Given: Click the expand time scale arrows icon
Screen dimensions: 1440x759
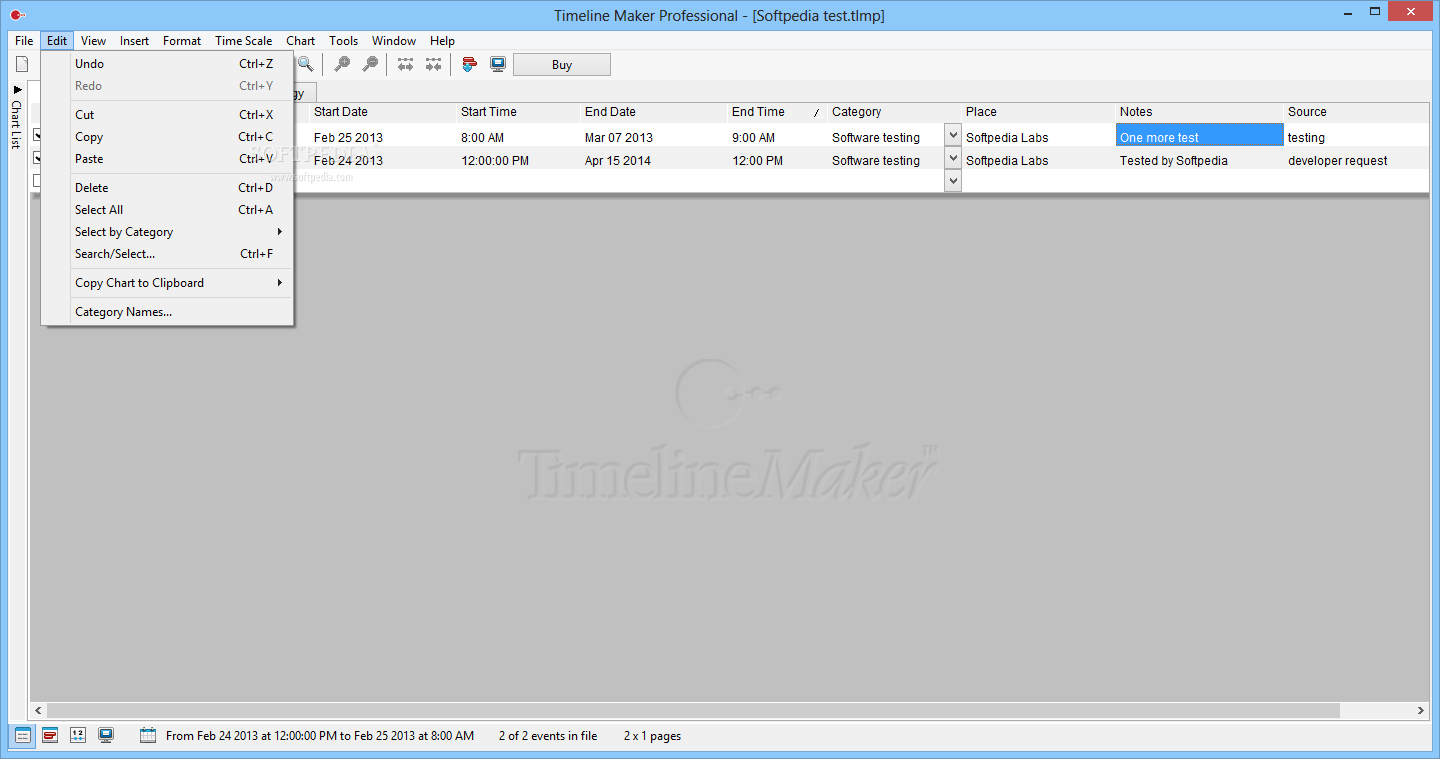Looking at the screenshot, I should tap(405, 64).
